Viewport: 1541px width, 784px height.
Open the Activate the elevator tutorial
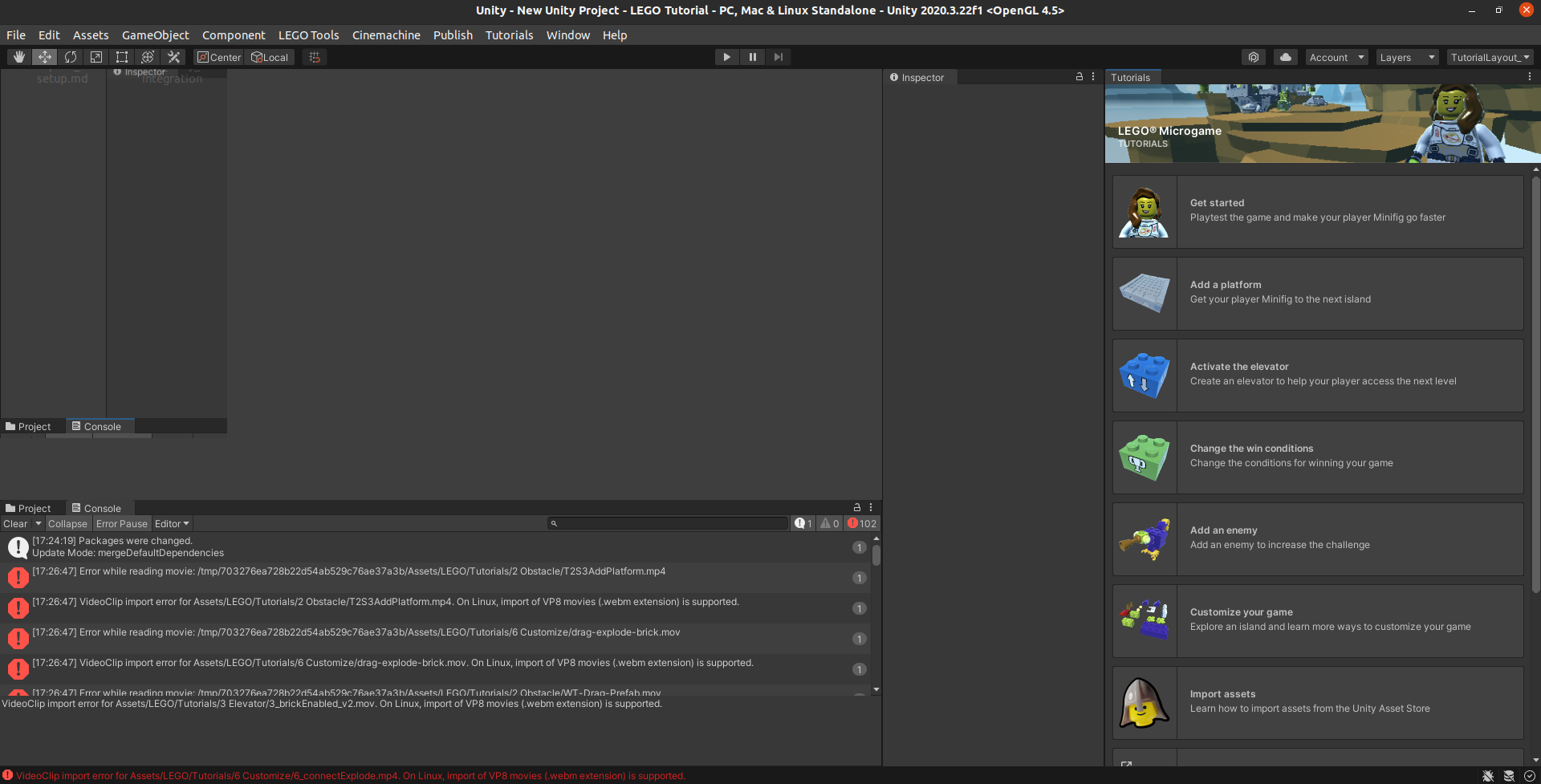pyautogui.click(x=1318, y=376)
